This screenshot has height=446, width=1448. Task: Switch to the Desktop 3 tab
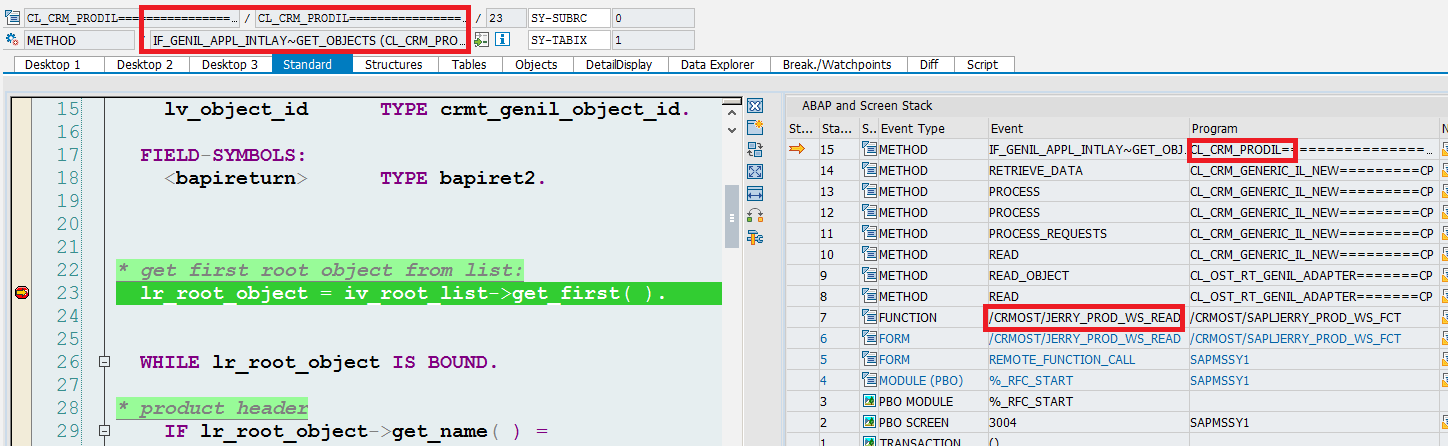229,64
